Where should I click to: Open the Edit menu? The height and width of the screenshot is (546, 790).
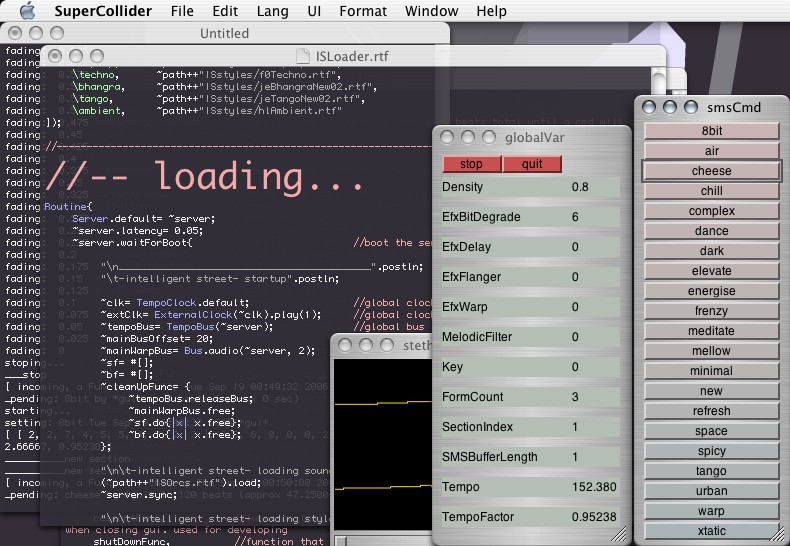point(225,11)
